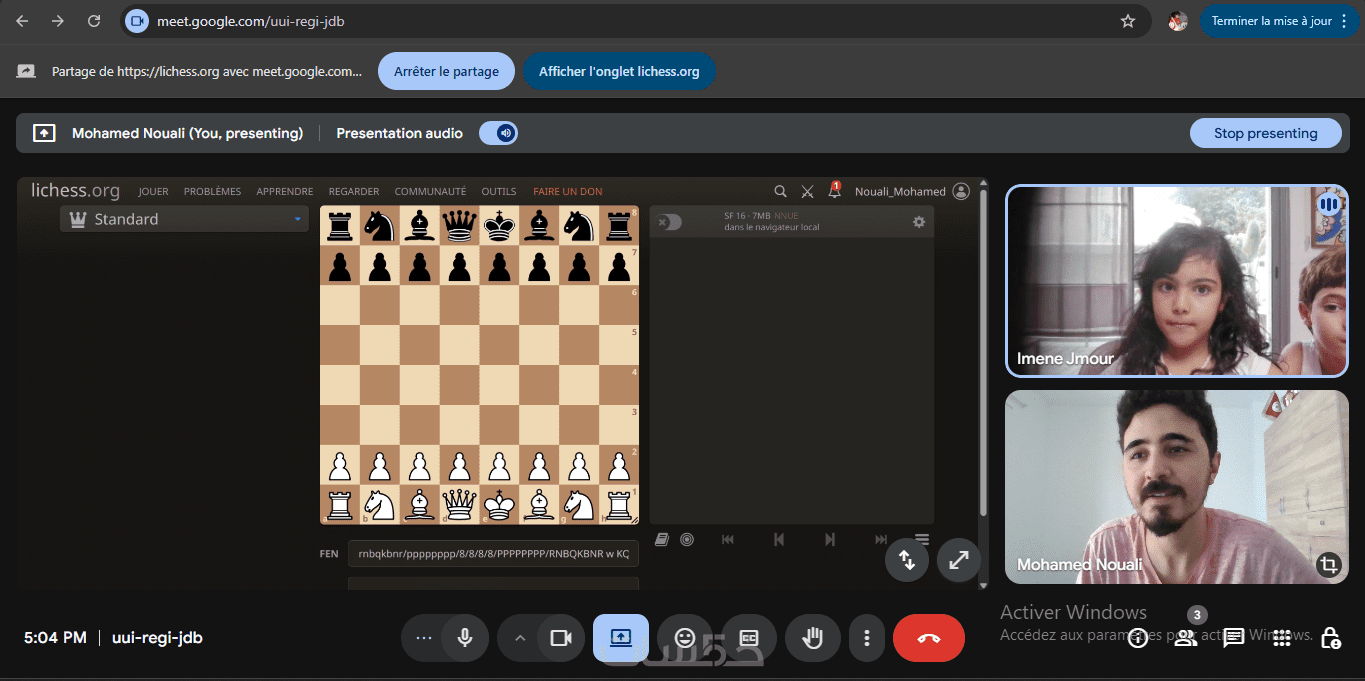Step to next move
Image resolution: width=1365 pixels, height=681 pixels.
point(830,539)
